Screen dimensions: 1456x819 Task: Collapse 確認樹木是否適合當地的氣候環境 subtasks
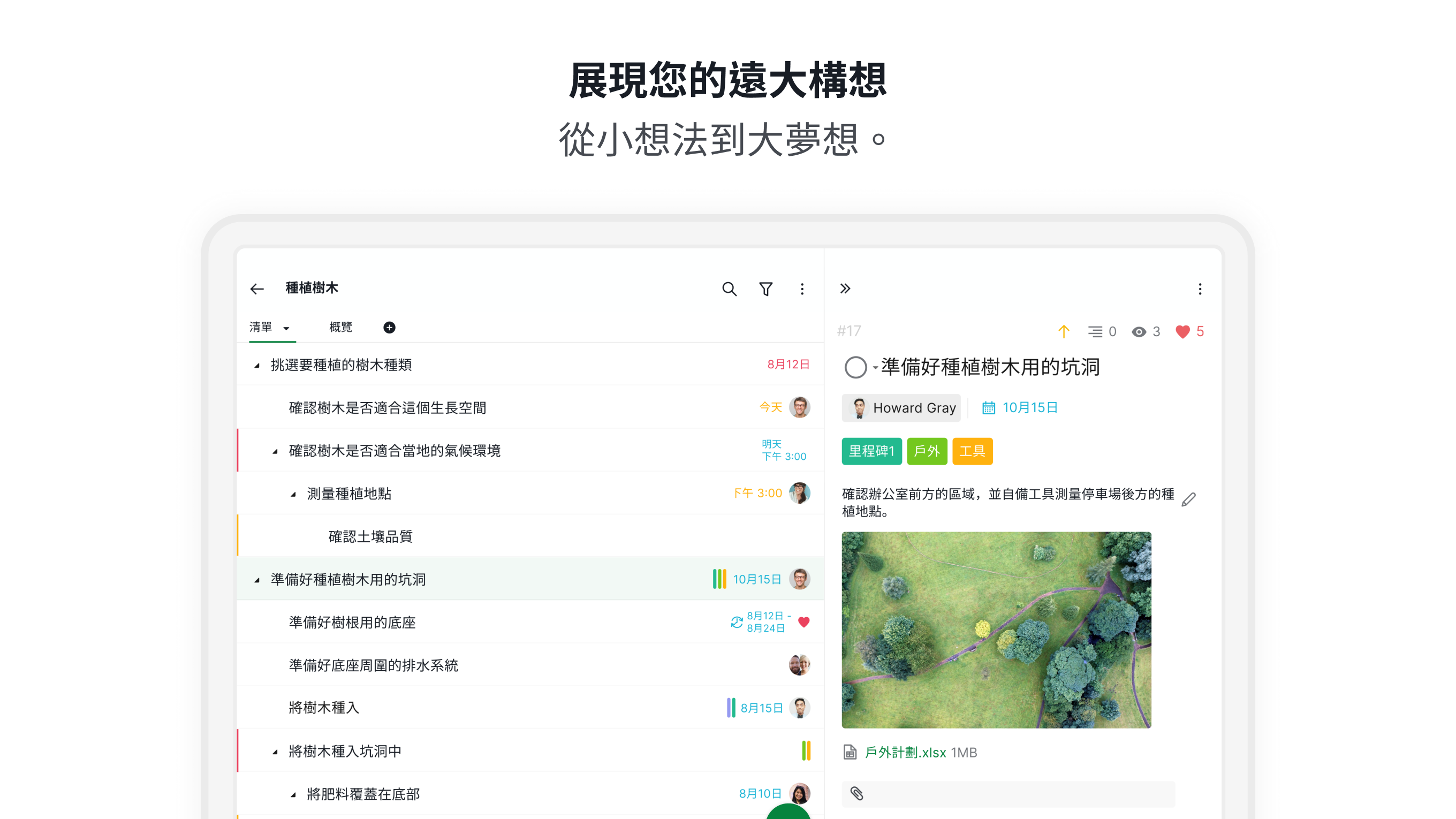pyautogui.click(x=275, y=452)
